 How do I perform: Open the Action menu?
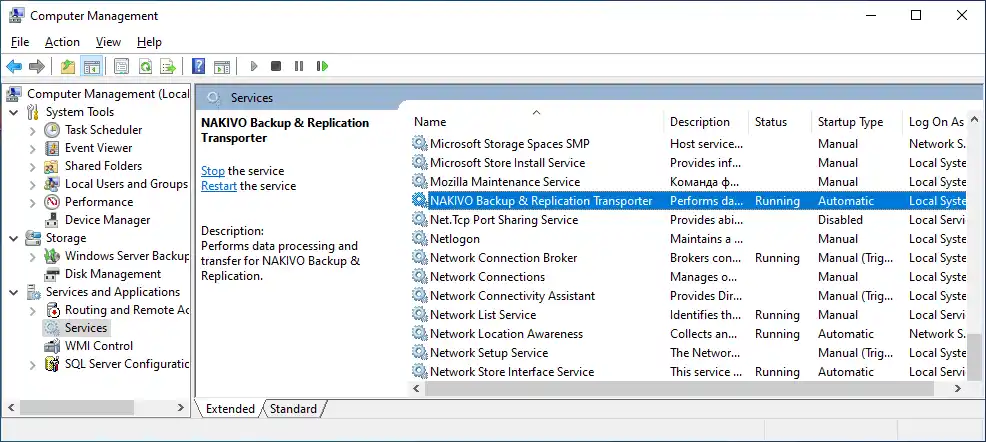coord(62,42)
